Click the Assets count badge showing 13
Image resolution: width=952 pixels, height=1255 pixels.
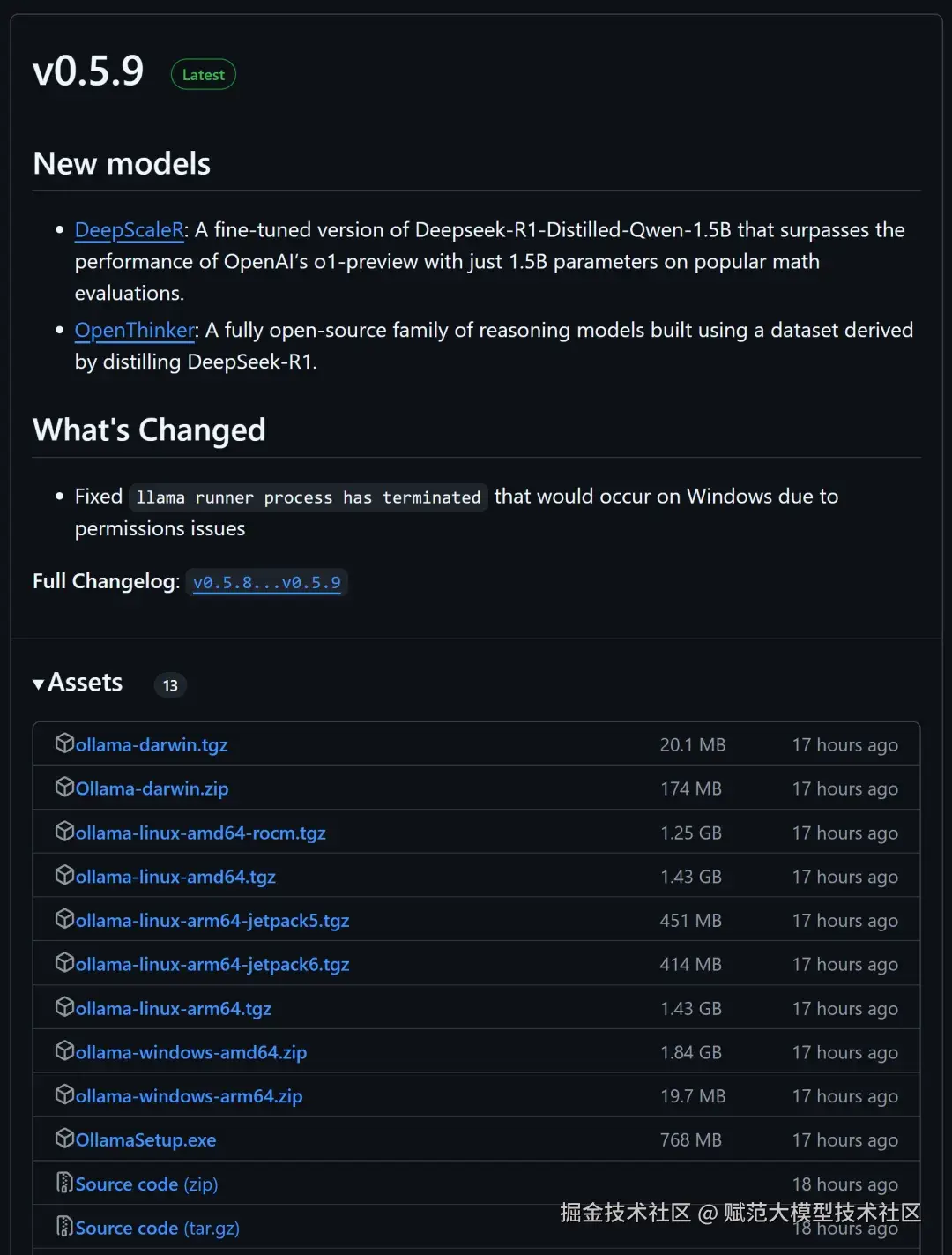[x=170, y=685]
